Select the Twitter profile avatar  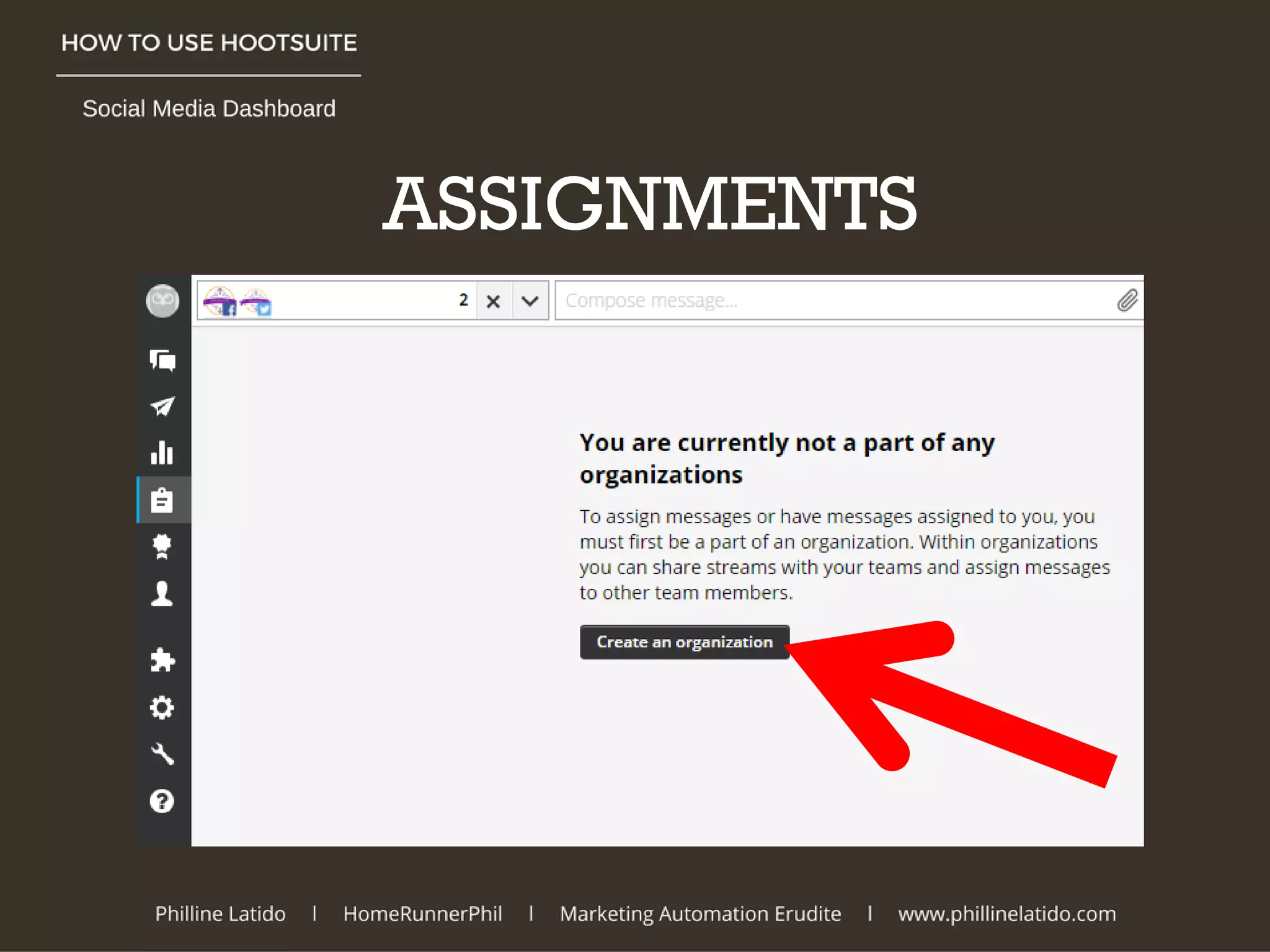[x=255, y=301]
